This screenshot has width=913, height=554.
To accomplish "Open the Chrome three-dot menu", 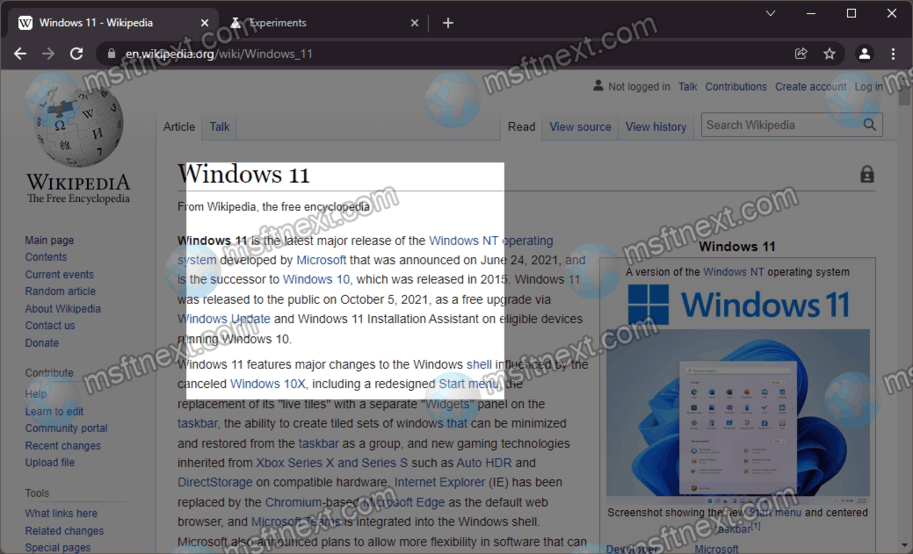I will tap(893, 54).
